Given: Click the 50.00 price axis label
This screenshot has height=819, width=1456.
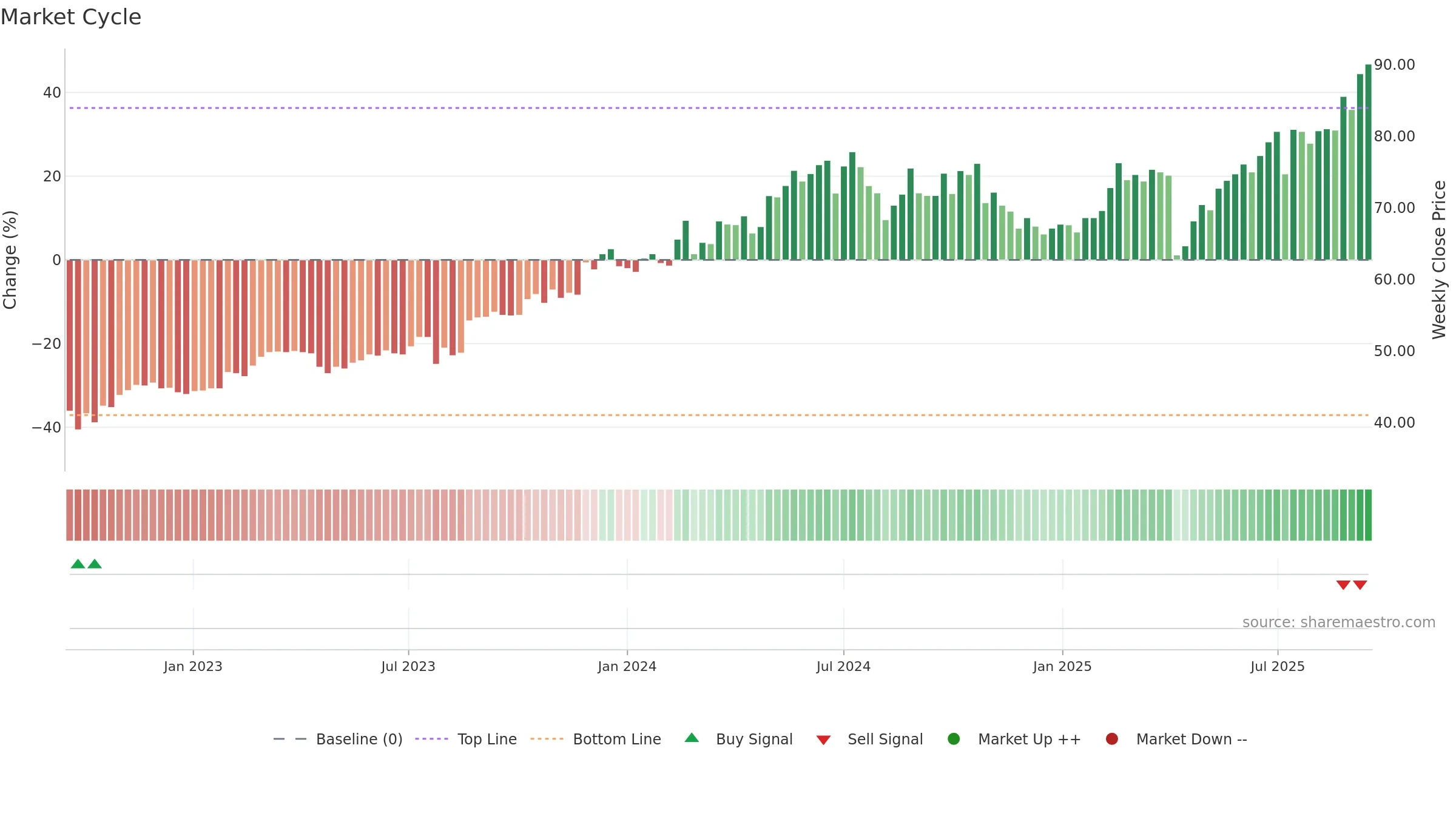Looking at the screenshot, I should [1394, 351].
